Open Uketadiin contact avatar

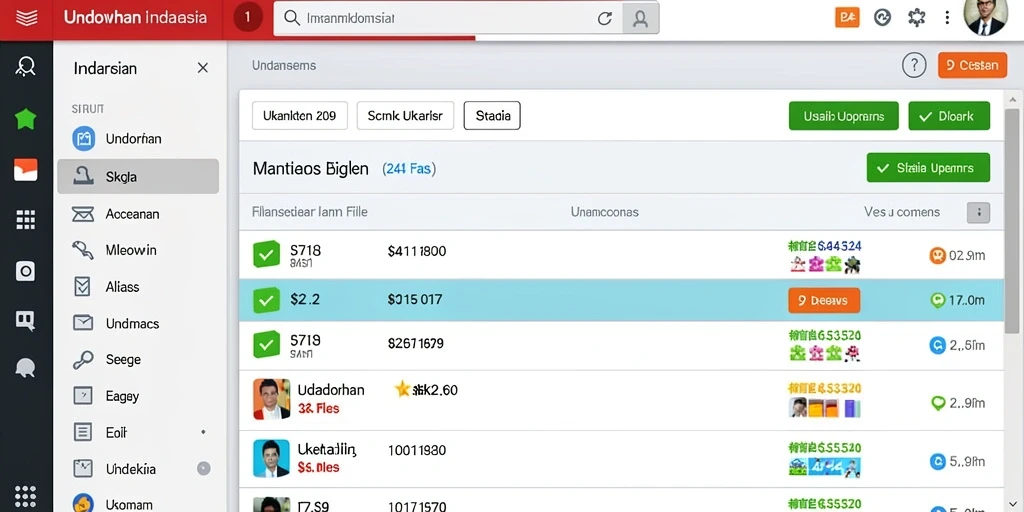(x=272, y=458)
